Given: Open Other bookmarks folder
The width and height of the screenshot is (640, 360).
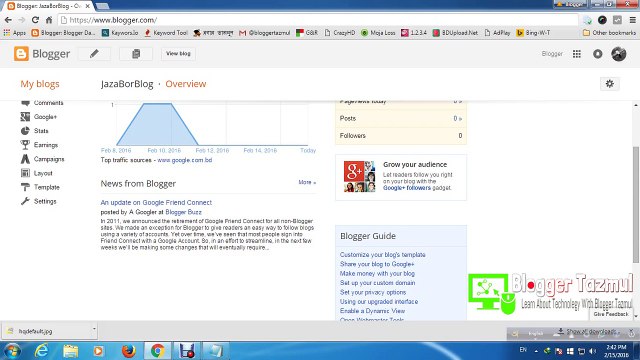Looking at the screenshot, I should point(609,33).
